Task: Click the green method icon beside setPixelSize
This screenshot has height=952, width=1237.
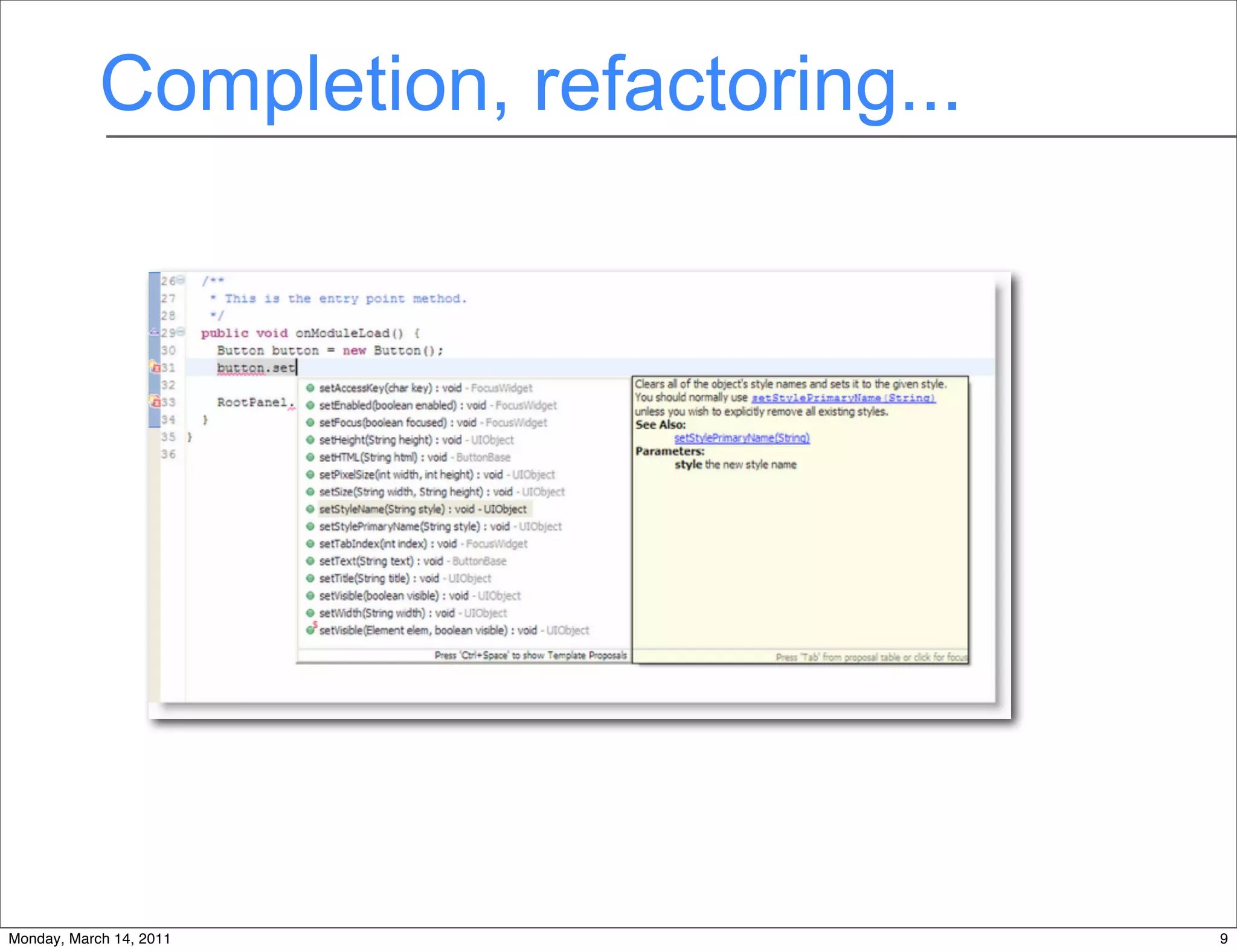Action: tap(310, 475)
